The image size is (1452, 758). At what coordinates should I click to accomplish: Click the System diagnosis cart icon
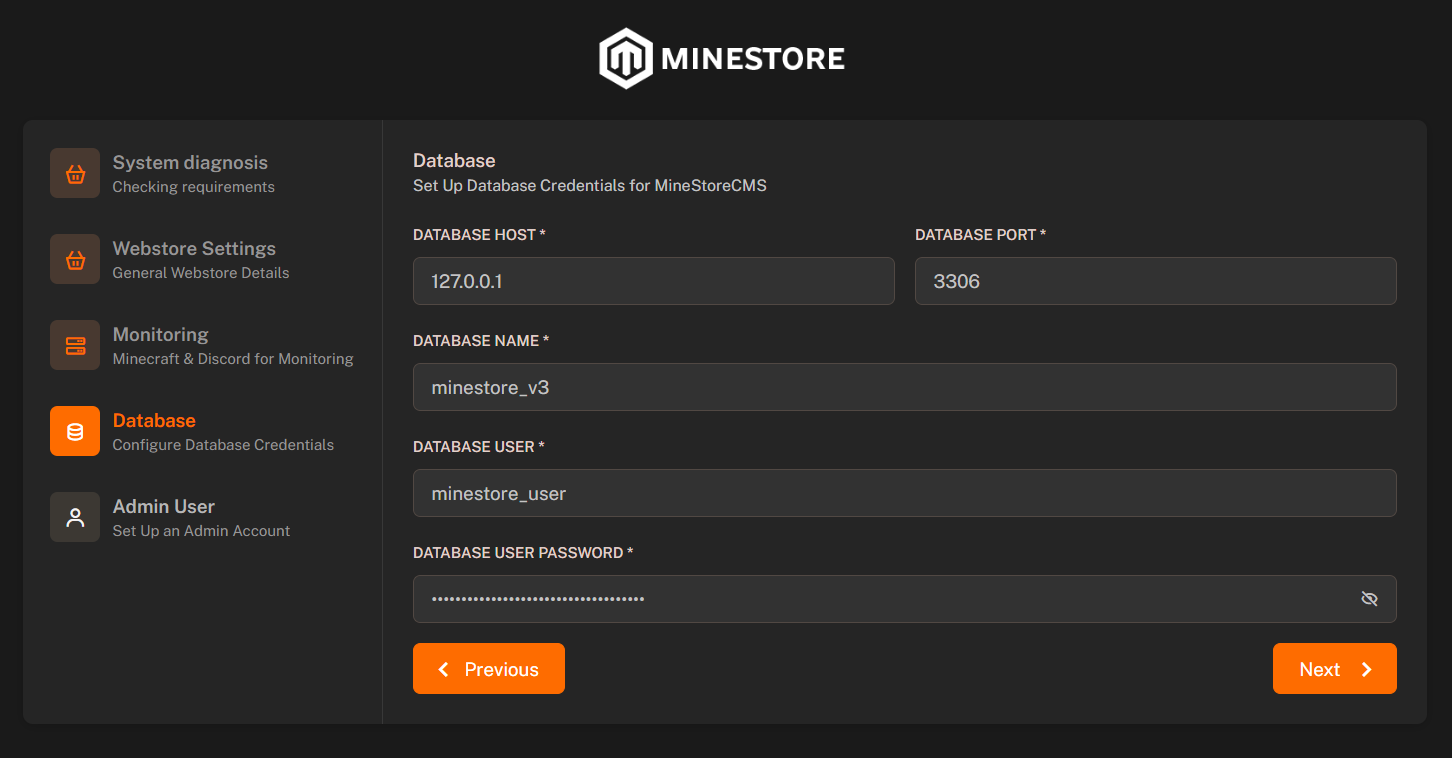pos(75,172)
